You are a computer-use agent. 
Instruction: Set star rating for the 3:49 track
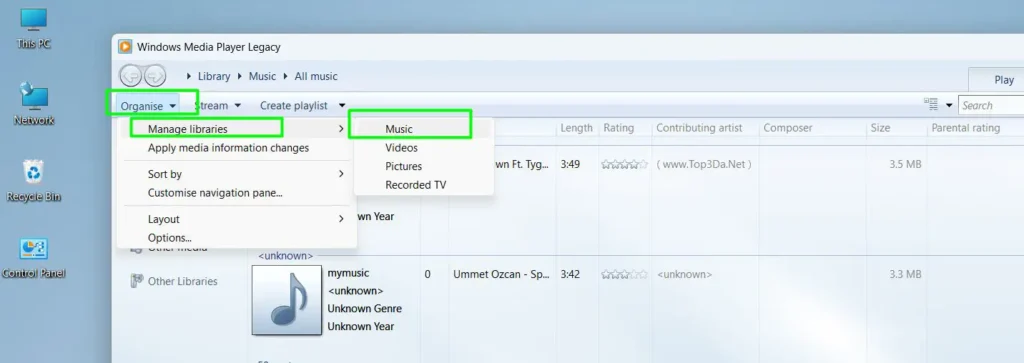click(625, 165)
